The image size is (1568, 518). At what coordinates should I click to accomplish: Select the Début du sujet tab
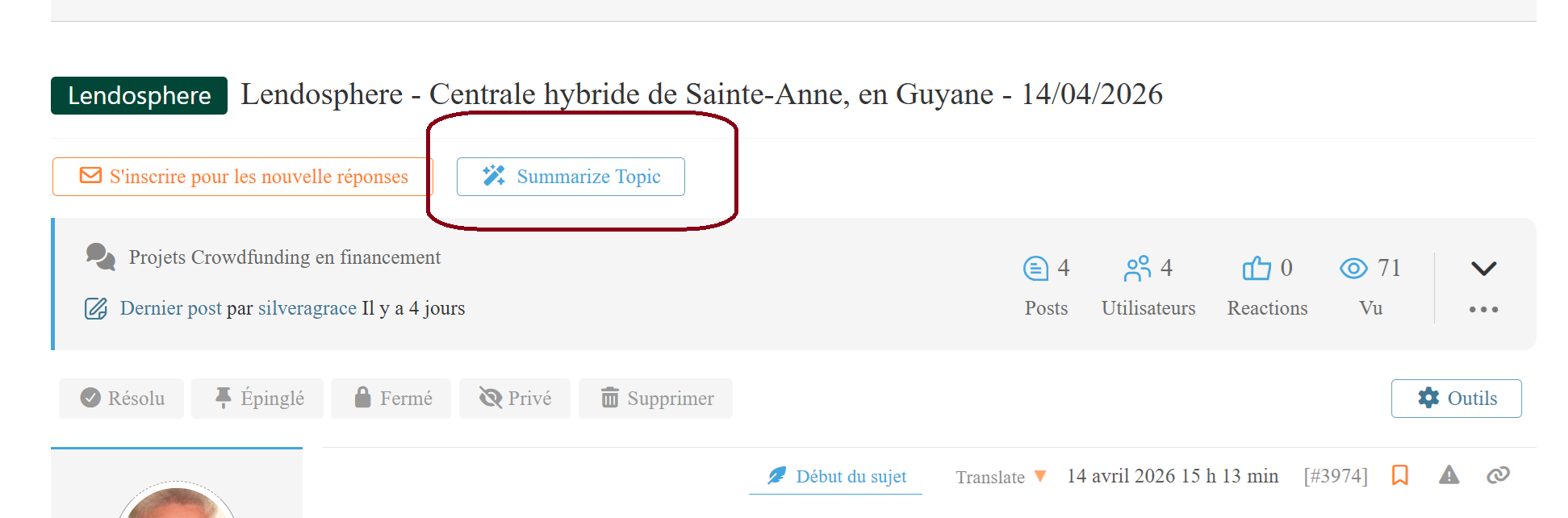837,477
